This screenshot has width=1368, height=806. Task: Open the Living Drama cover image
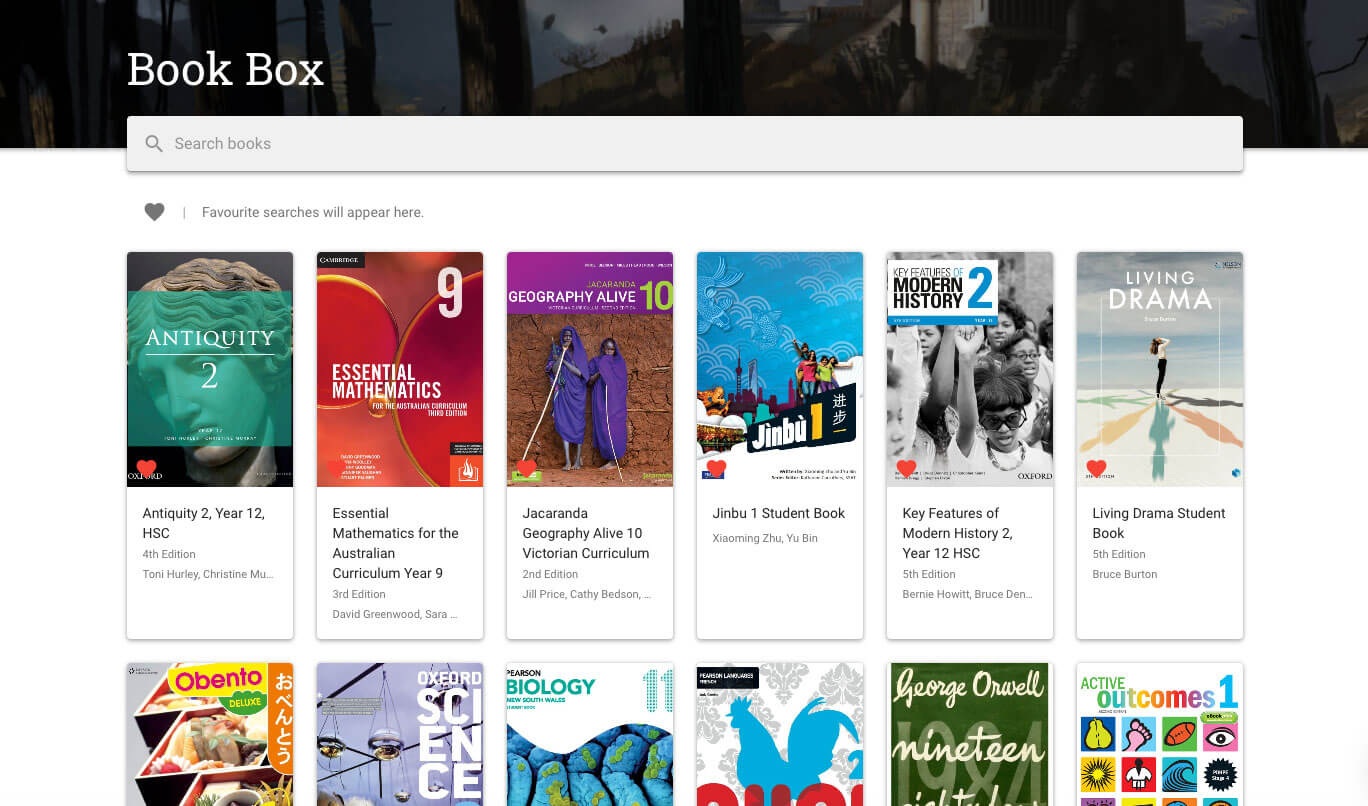point(1160,360)
